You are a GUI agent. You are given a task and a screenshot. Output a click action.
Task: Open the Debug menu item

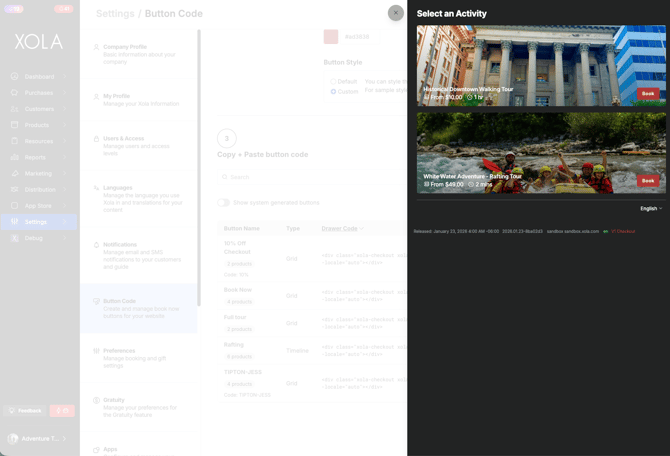[x=39, y=238]
